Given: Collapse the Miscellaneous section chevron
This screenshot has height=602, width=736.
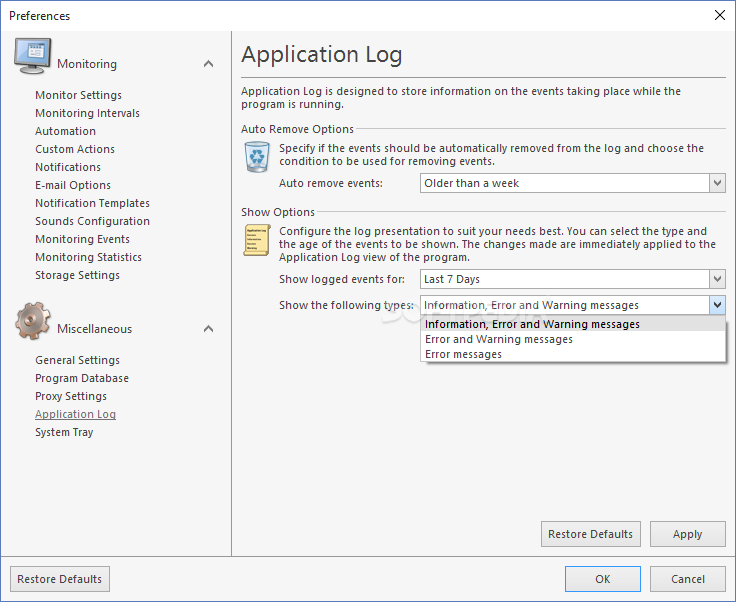Looking at the screenshot, I should (208, 329).
